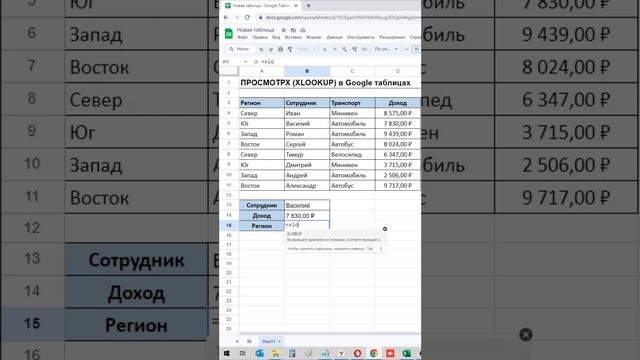The image size is (640, 360).
Task: Open Opera from the taskbar
Action: point(358,353)
